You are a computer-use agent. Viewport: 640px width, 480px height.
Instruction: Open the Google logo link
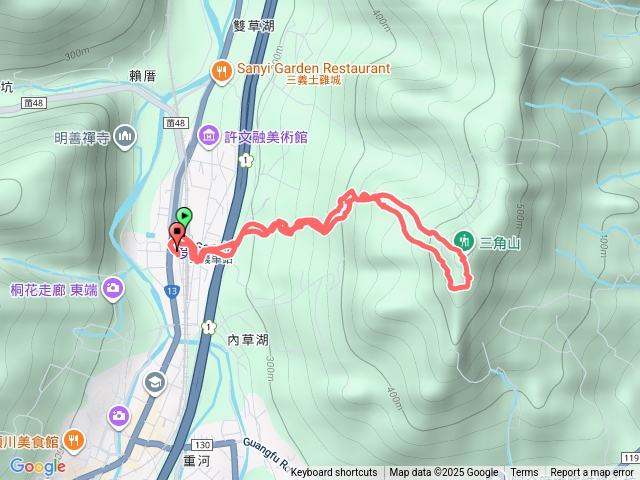click(38, 467)
